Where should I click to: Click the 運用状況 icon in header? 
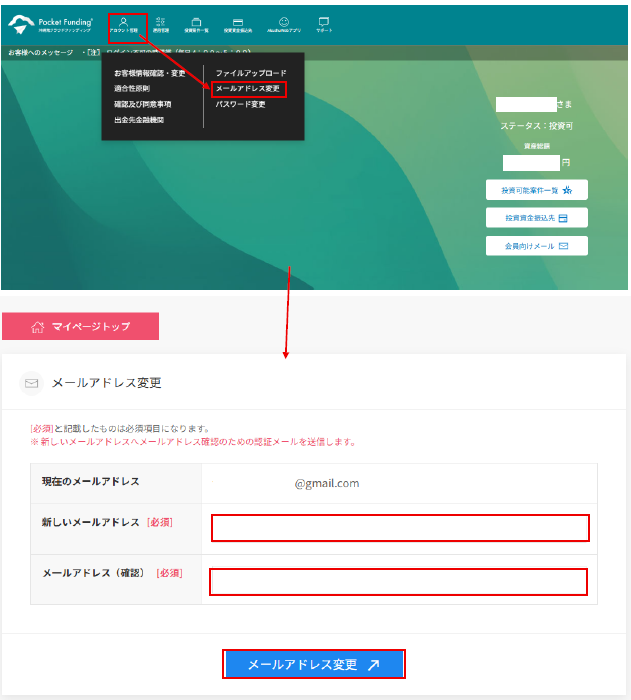161,25
